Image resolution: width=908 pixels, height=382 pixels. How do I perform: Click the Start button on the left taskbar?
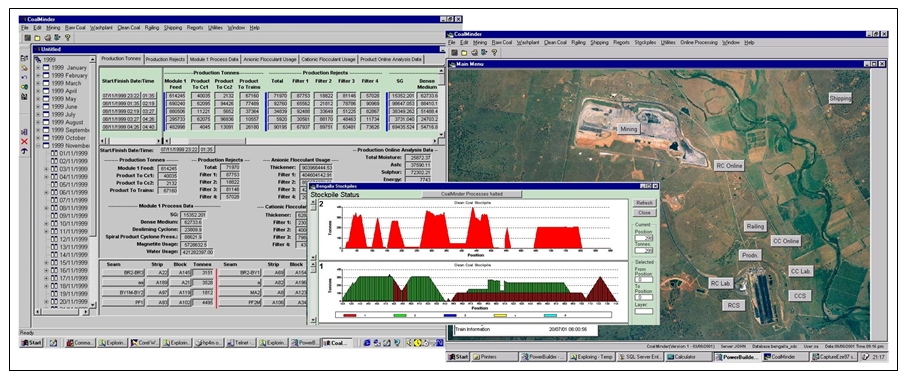[x=31, y=343]
